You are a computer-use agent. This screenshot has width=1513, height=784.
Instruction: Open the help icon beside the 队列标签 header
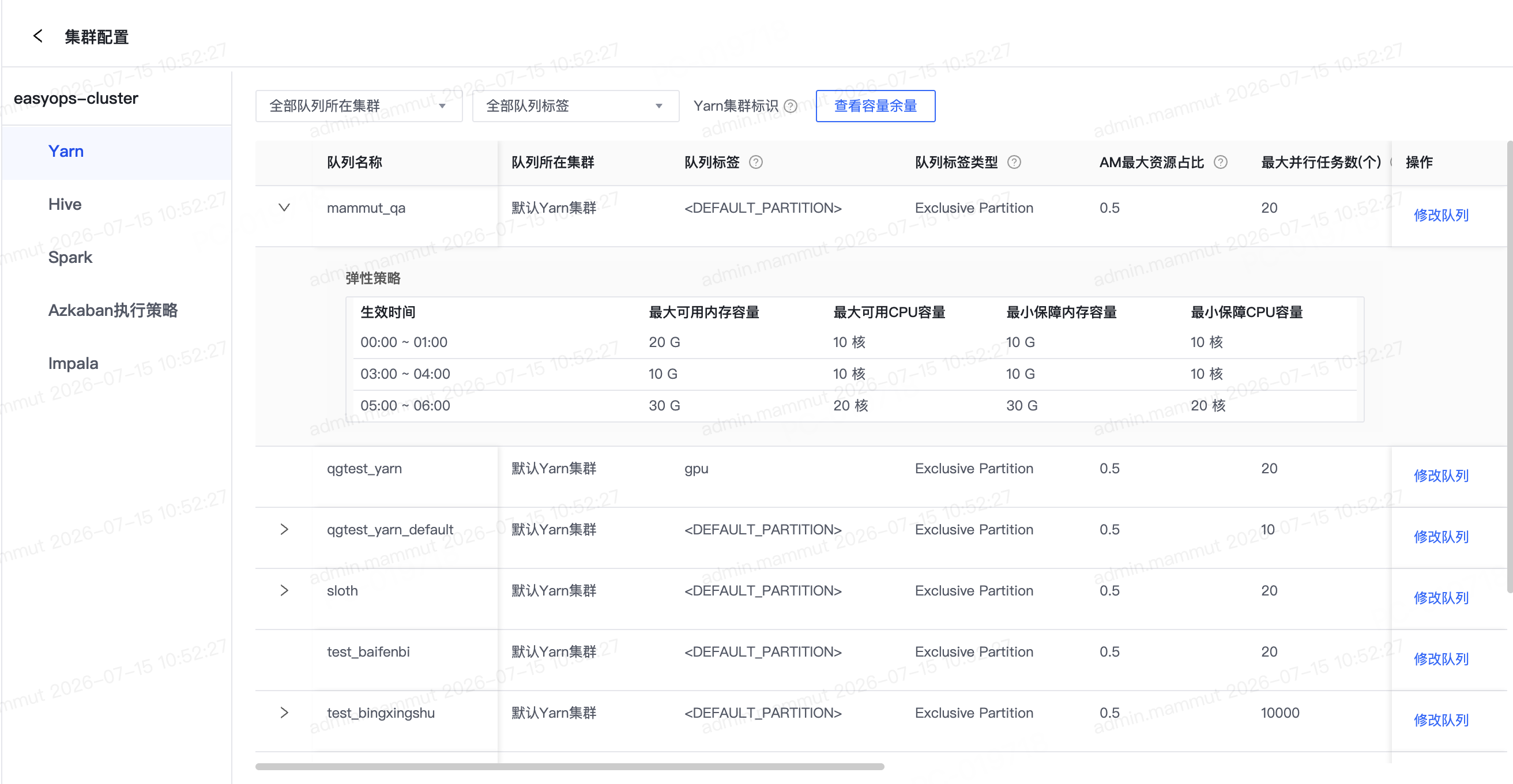[756, 162]
